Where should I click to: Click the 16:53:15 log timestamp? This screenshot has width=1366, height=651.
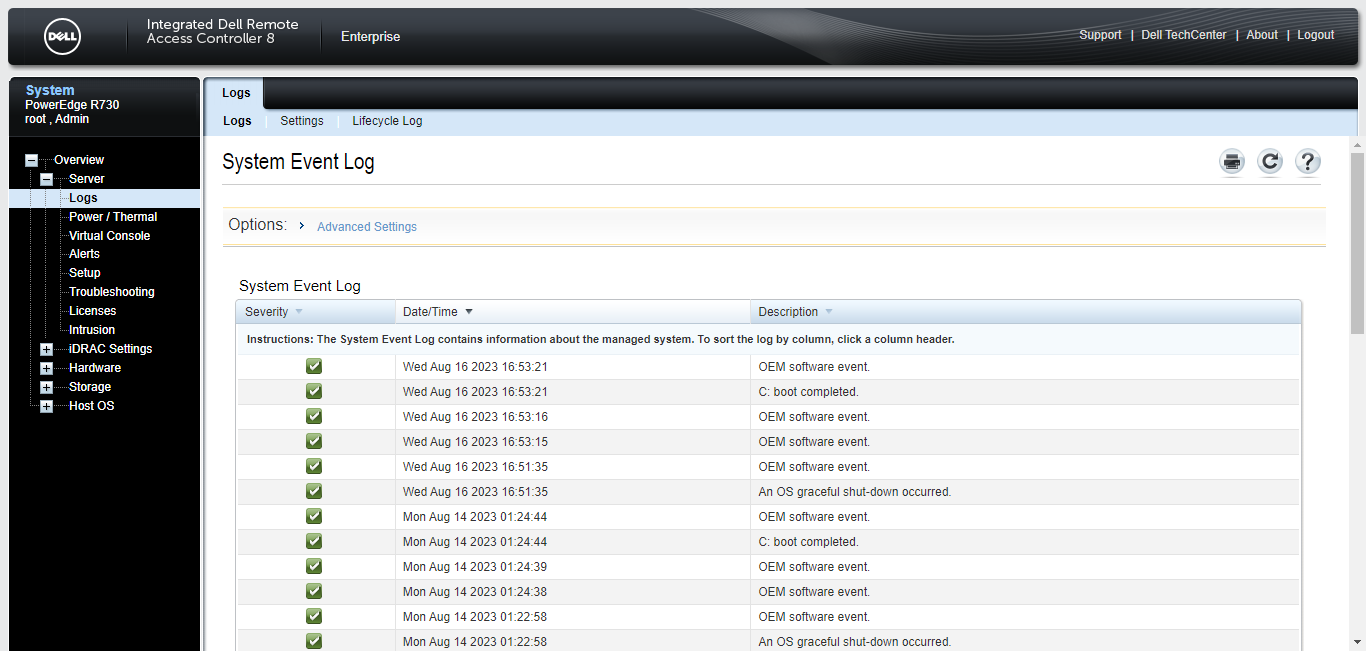click(475, 442)
